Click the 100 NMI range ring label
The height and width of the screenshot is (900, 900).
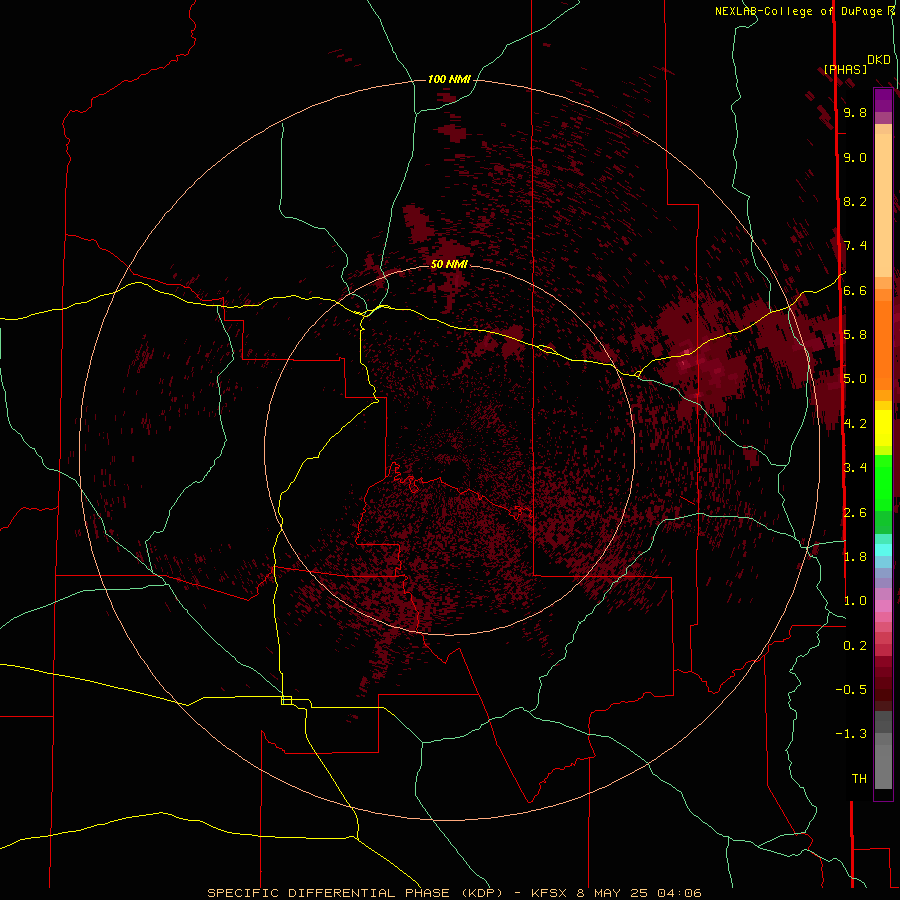click(449, 79)
